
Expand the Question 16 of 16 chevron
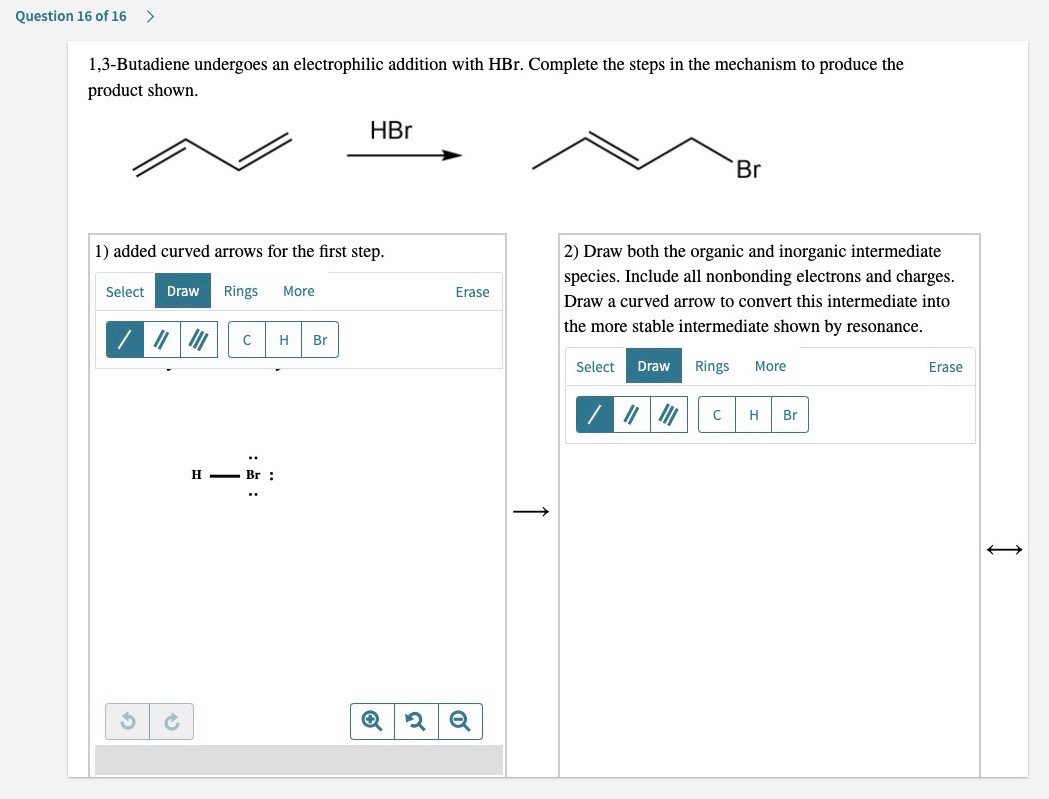pos(149,16)
